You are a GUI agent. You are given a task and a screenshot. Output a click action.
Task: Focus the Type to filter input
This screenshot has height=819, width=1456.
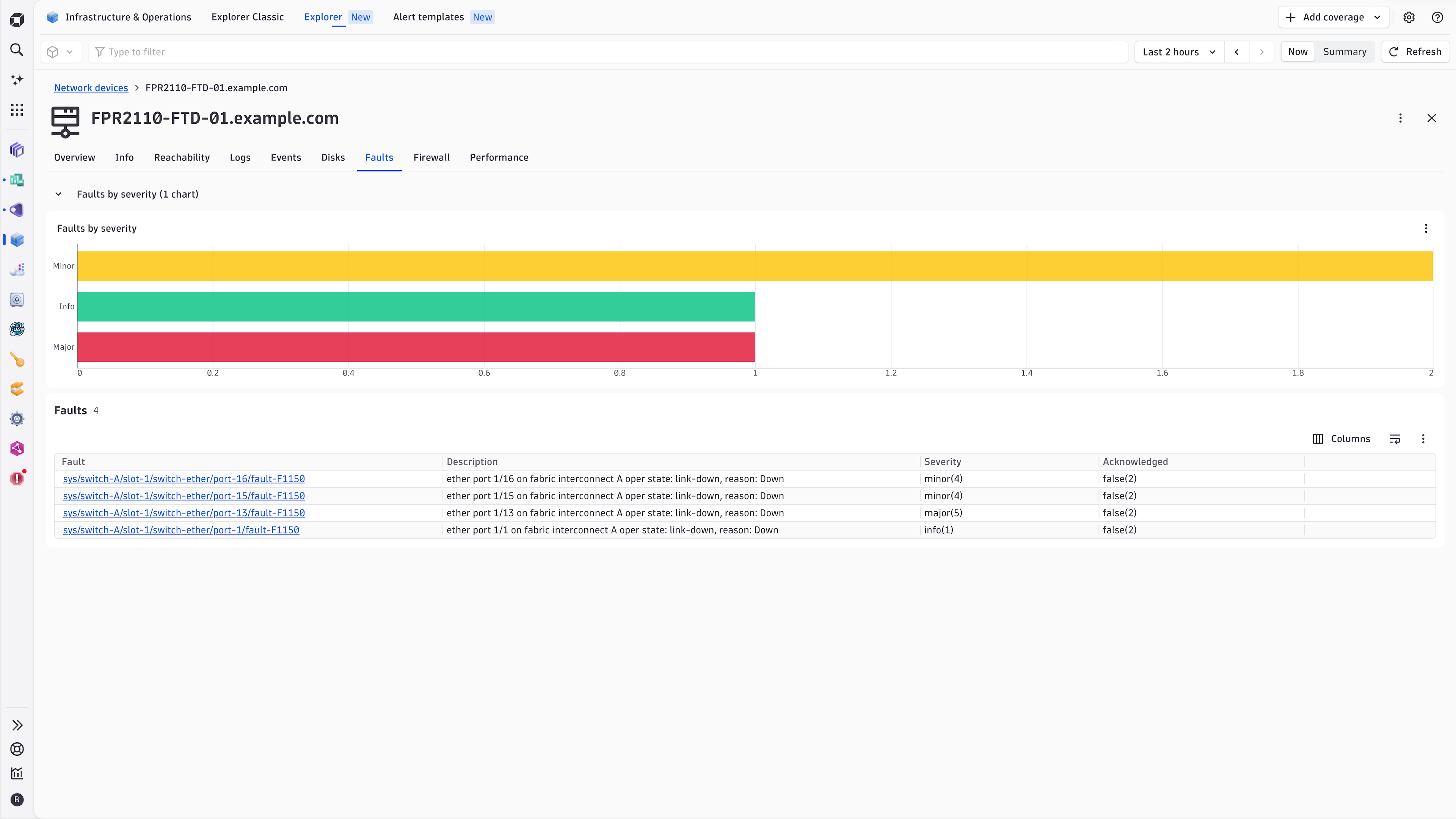click(x=608, y=52)
